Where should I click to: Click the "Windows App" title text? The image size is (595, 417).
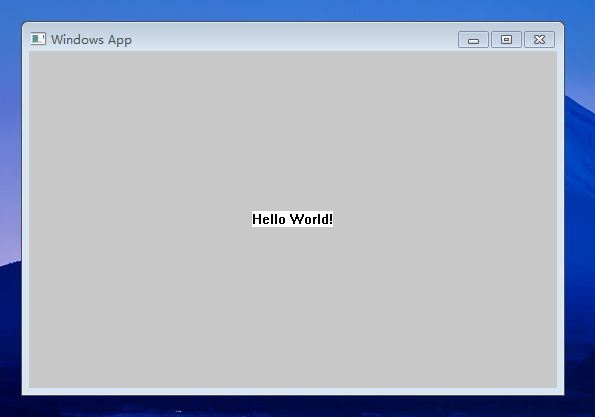(91, 40)
